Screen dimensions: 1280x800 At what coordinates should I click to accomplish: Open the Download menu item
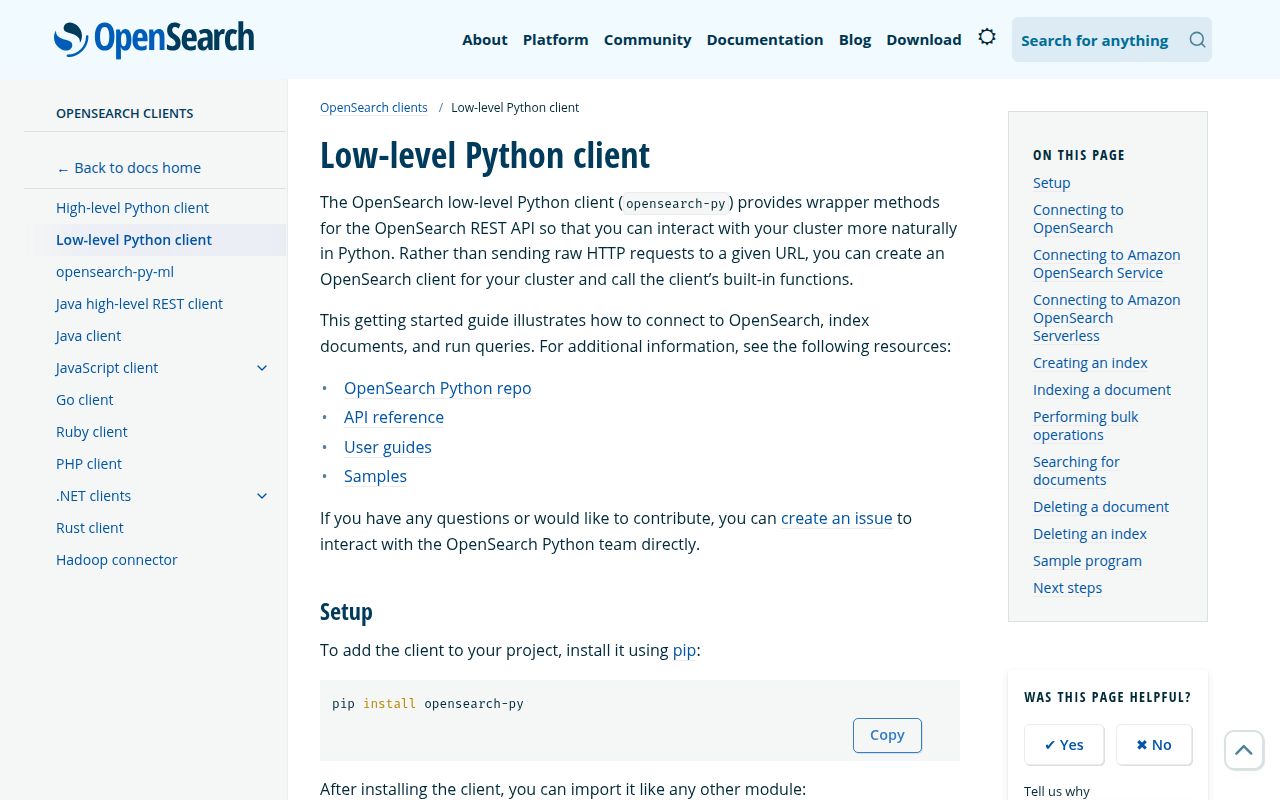pyautogui.click(x=924, y=40)
